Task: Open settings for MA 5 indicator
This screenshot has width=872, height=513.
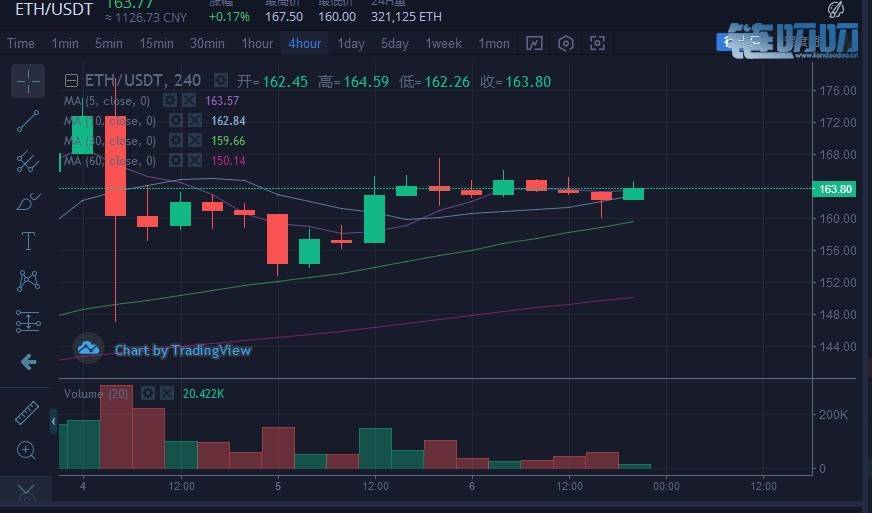Action: (170, 101)
